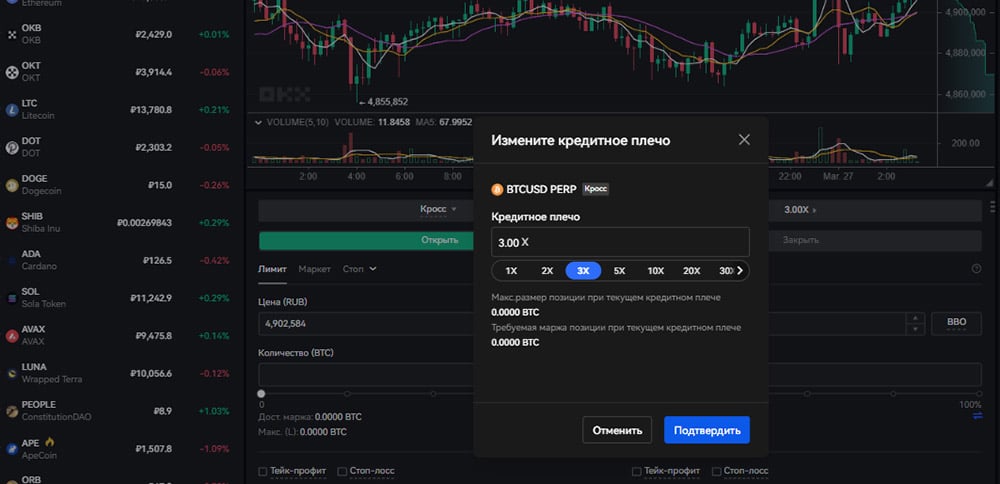Select 10X leverage preset

pos(656,270)
